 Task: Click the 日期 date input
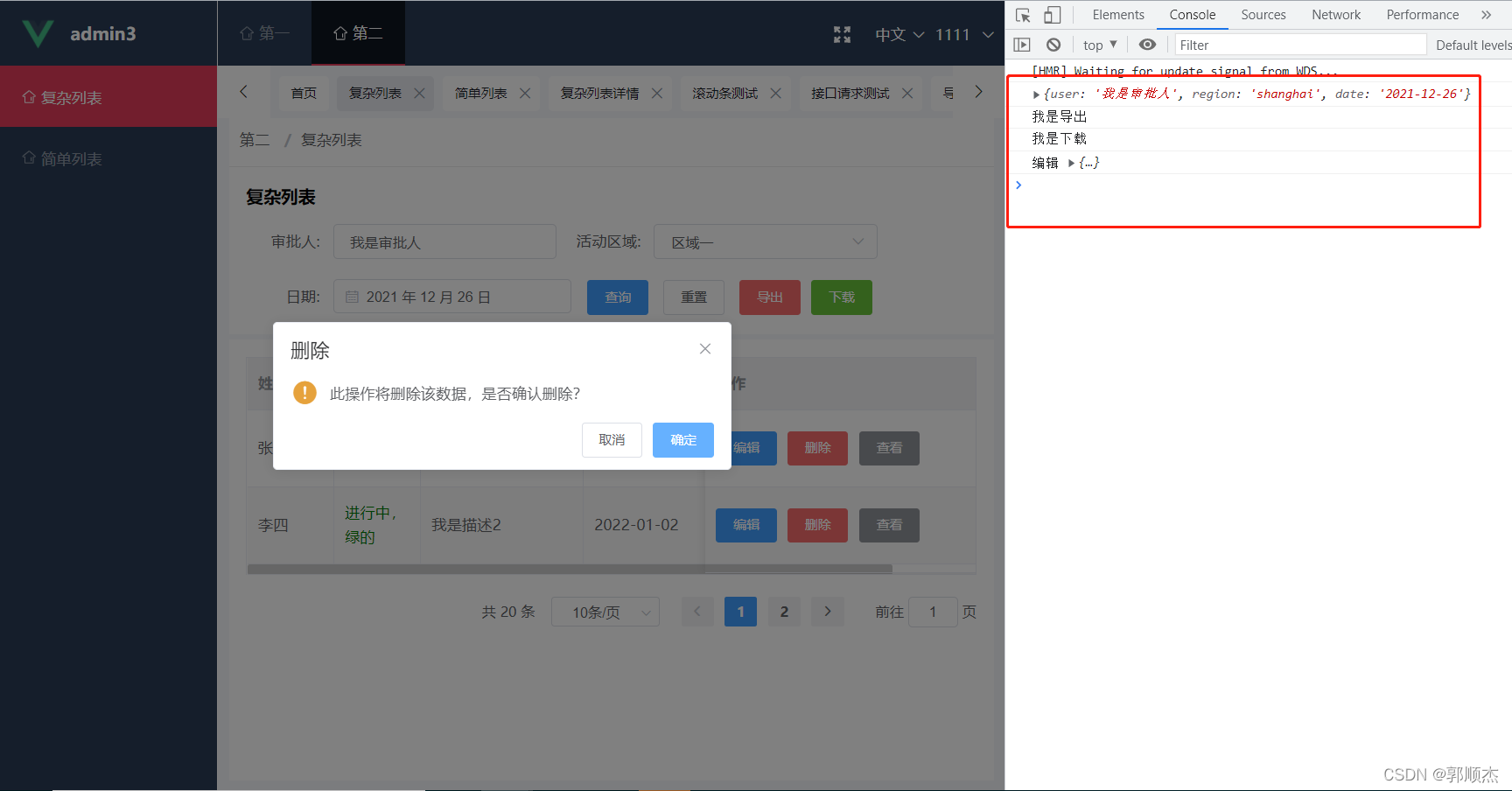click(x=452, y=297)
